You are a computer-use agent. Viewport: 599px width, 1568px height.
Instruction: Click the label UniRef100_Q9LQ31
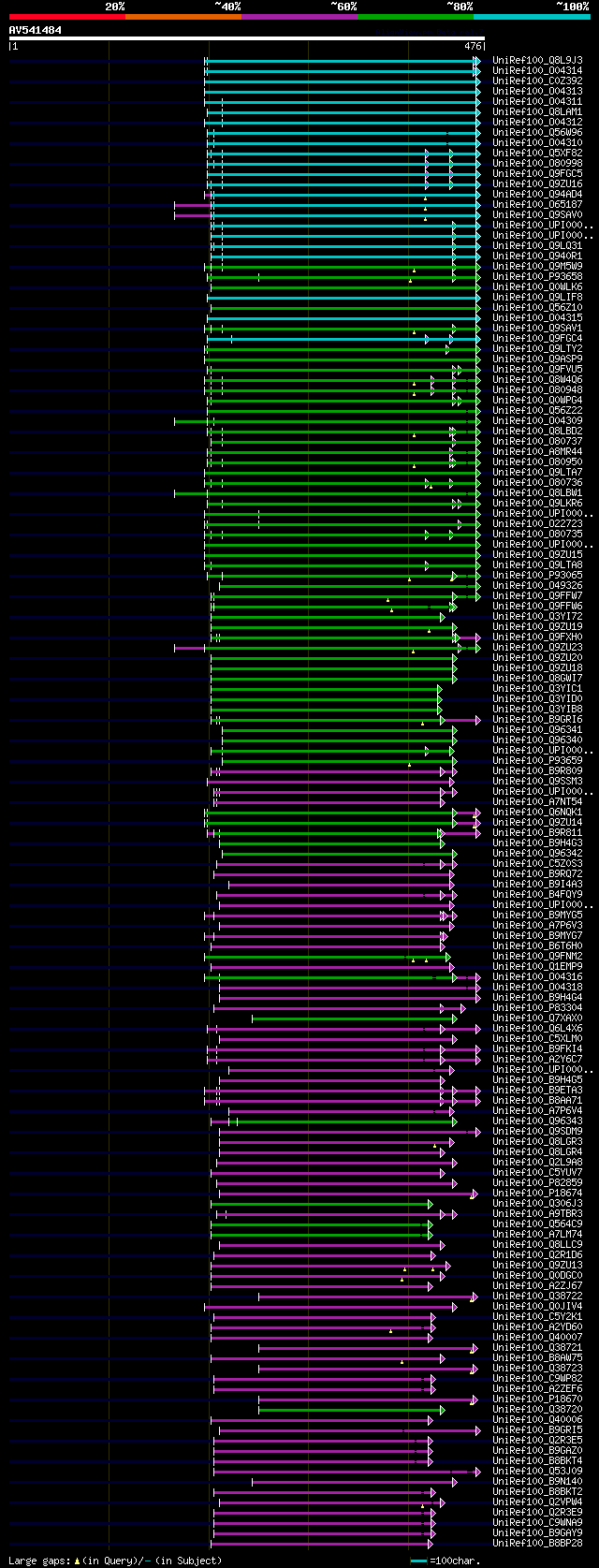pos(537,245)
